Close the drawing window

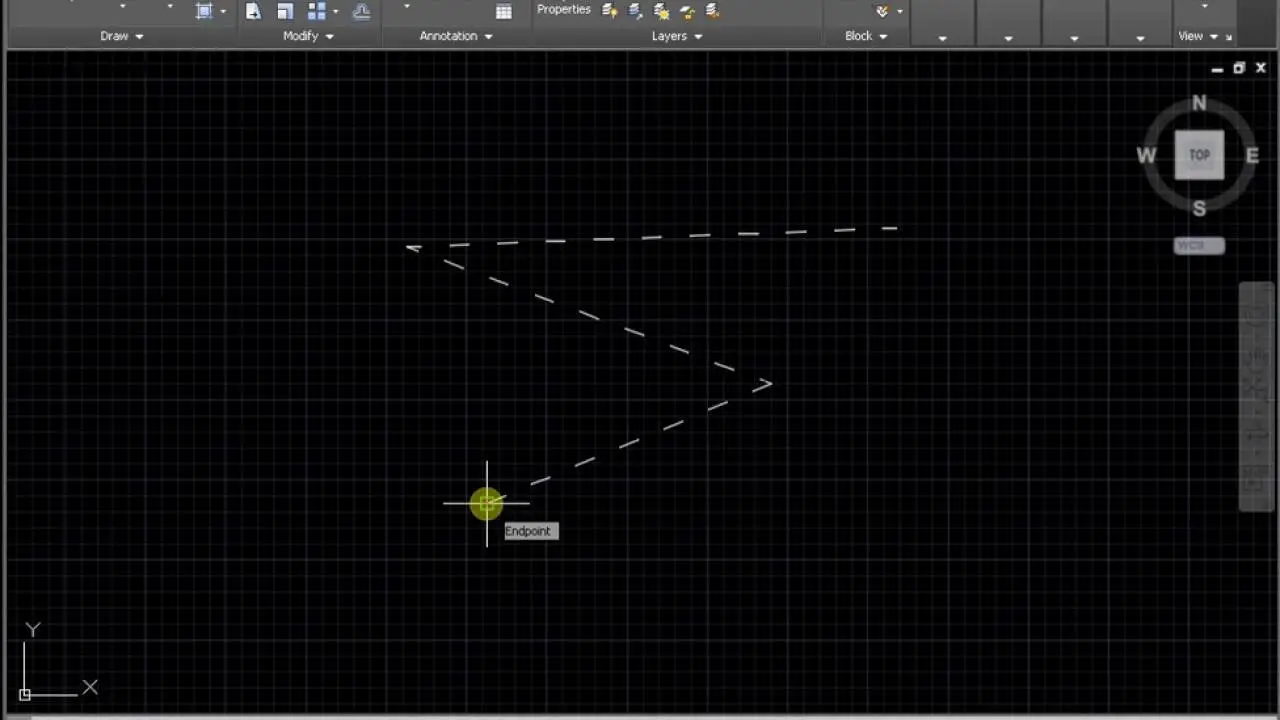click(1261, 69)
